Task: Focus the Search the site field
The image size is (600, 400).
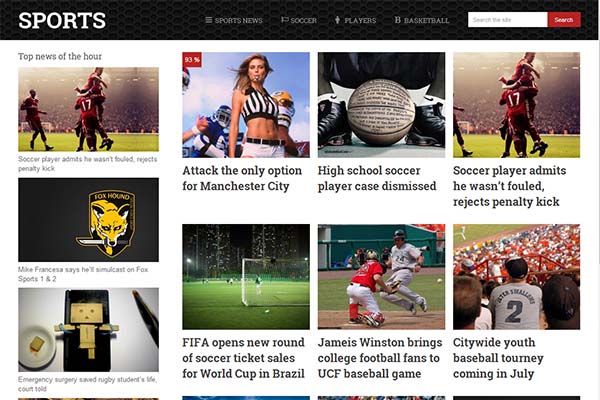Action: 508,20
